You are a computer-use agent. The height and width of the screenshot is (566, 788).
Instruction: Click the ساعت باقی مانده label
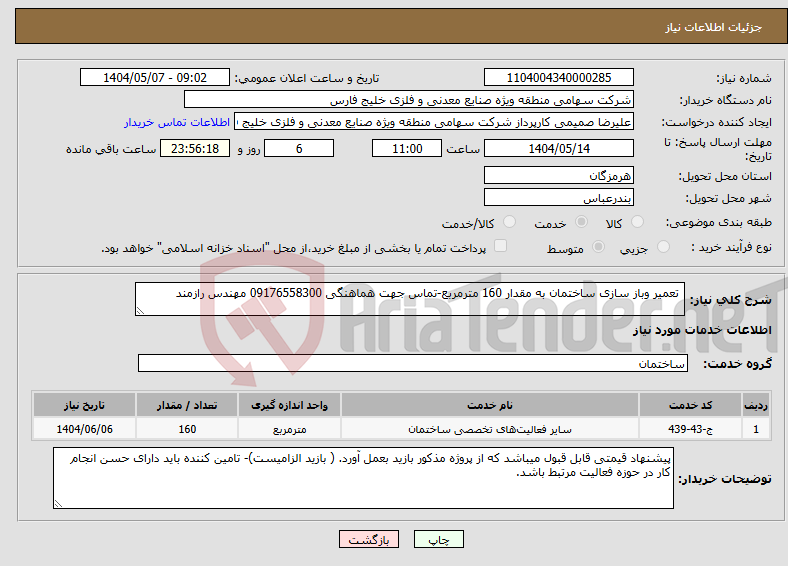pos(111,149)
